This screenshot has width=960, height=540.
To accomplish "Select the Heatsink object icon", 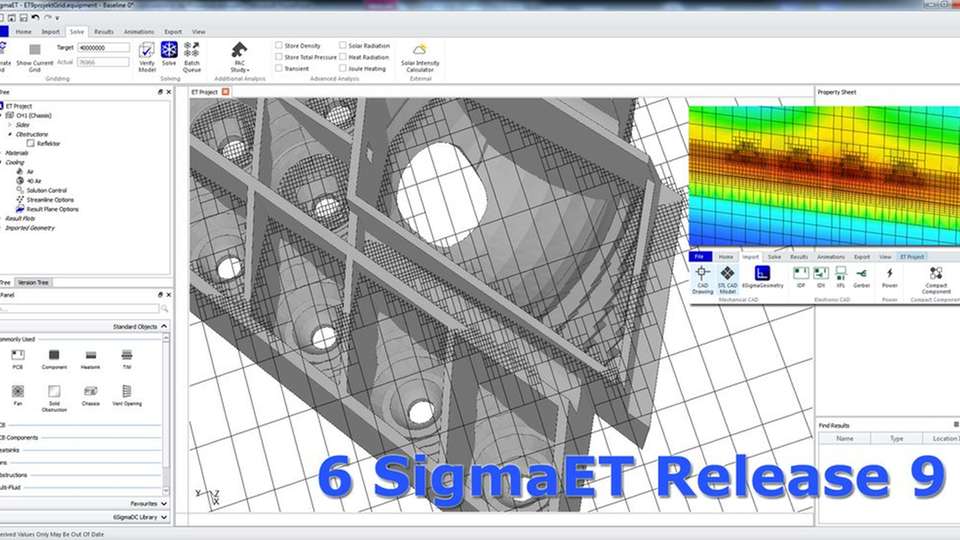I will click(91, 354).
